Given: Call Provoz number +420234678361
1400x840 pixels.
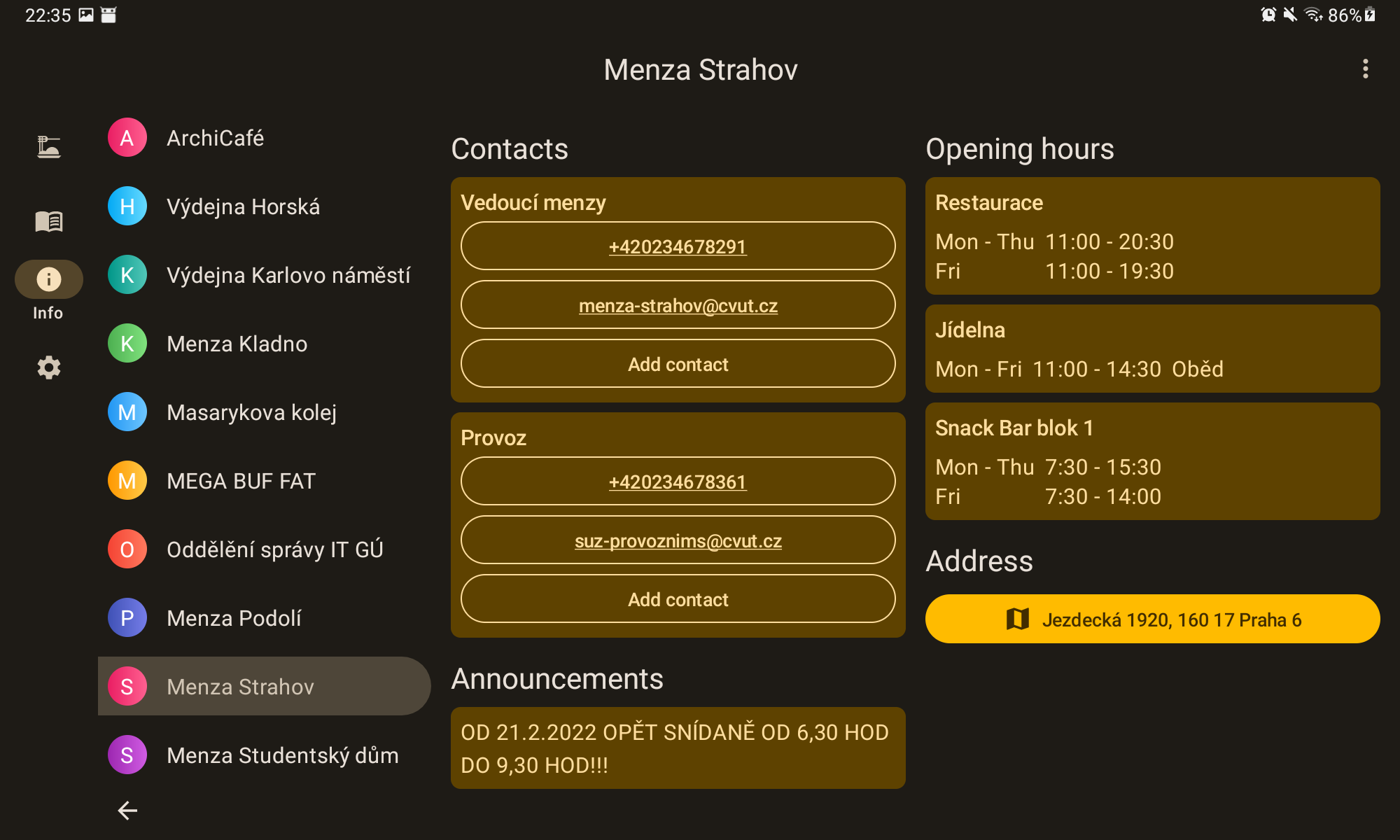Looking at the screenshot, I should (678, 482).
